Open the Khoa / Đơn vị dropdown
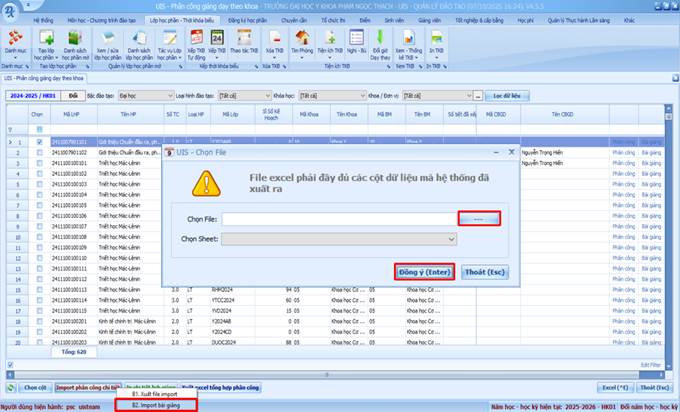The image size is (680, 412). click(469, 95)
